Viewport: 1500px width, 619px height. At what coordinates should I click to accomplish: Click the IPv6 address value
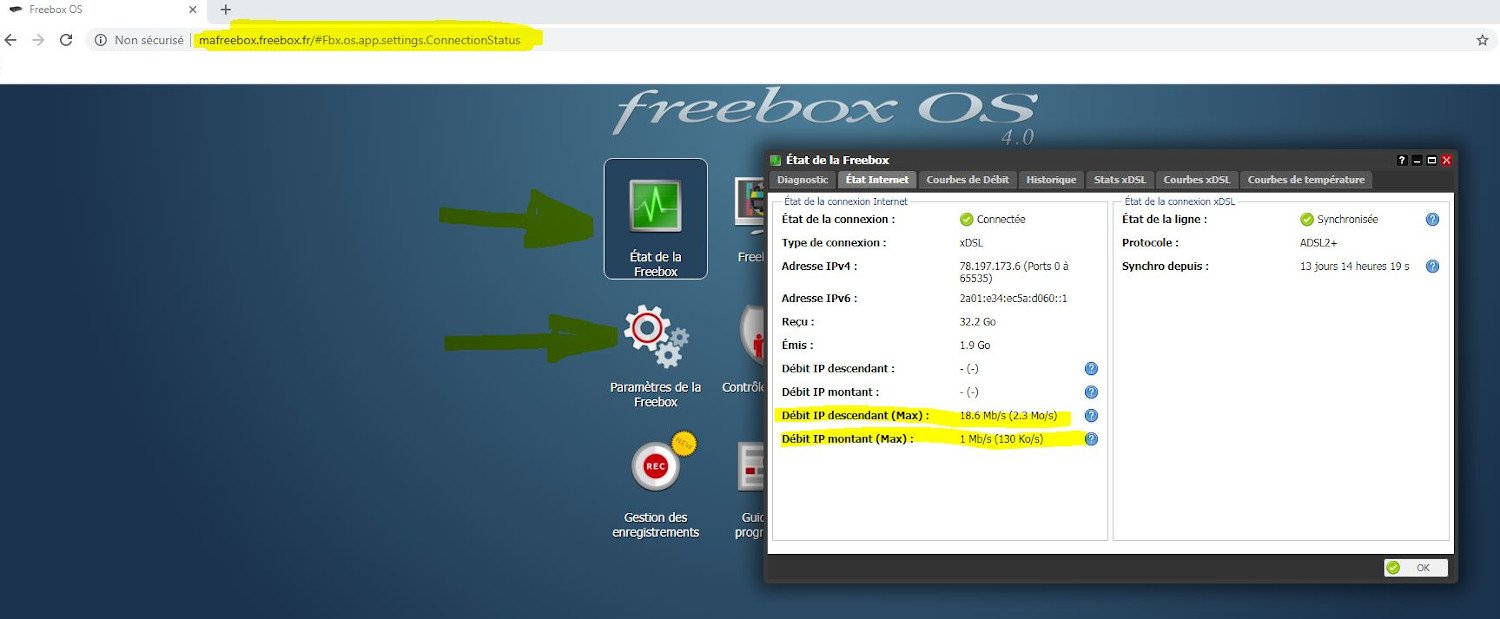pos(1013,298)
